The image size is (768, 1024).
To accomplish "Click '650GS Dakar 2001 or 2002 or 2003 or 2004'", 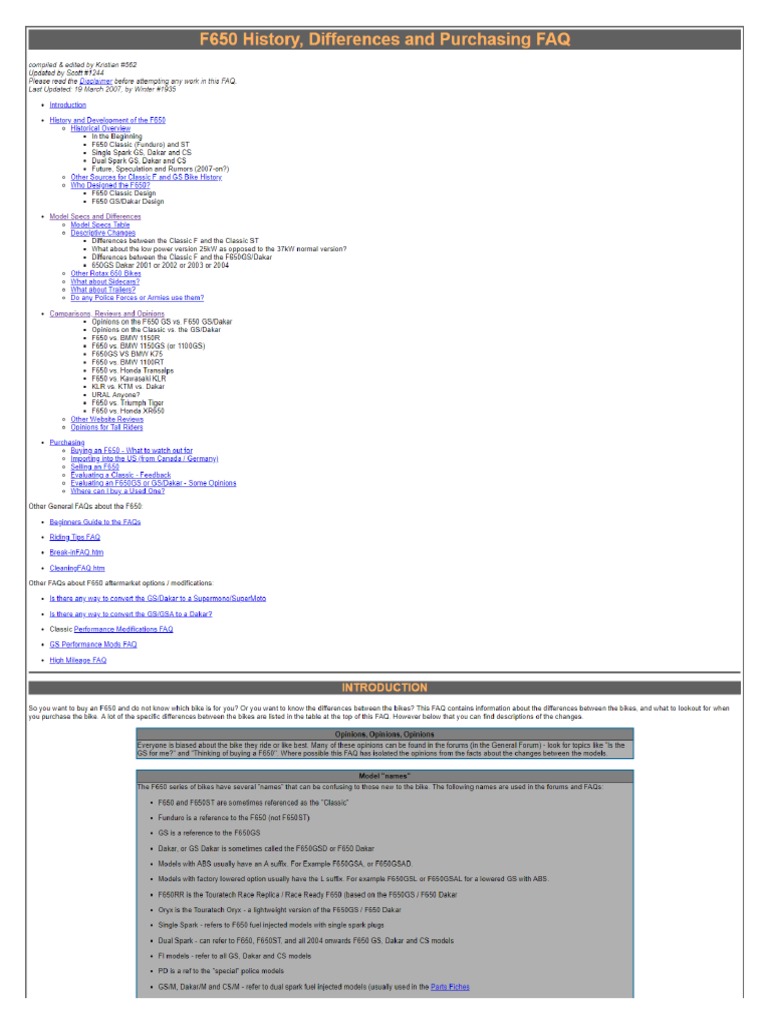I will pyautogui.click(x=160, y=265).
